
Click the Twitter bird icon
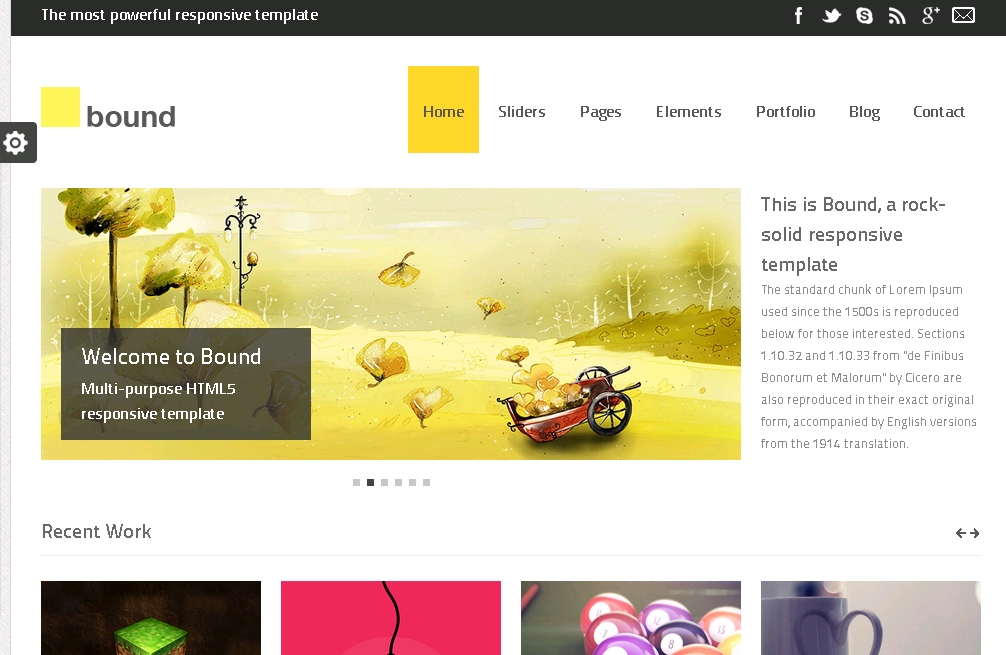click(x=831, y=15)
